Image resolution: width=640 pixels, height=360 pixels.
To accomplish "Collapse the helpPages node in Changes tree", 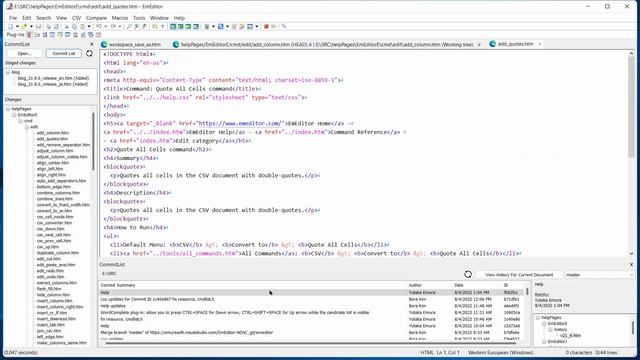I will [8, 109].
